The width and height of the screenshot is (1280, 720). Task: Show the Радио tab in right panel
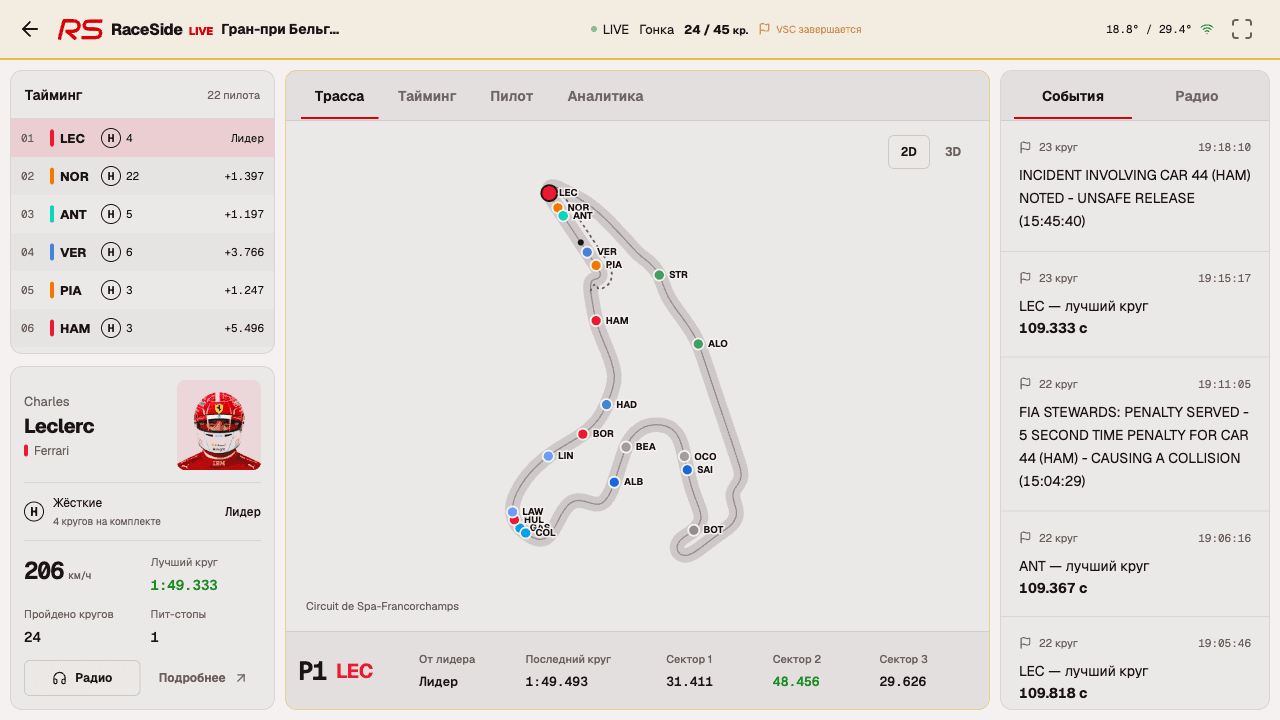point(1197,96)
